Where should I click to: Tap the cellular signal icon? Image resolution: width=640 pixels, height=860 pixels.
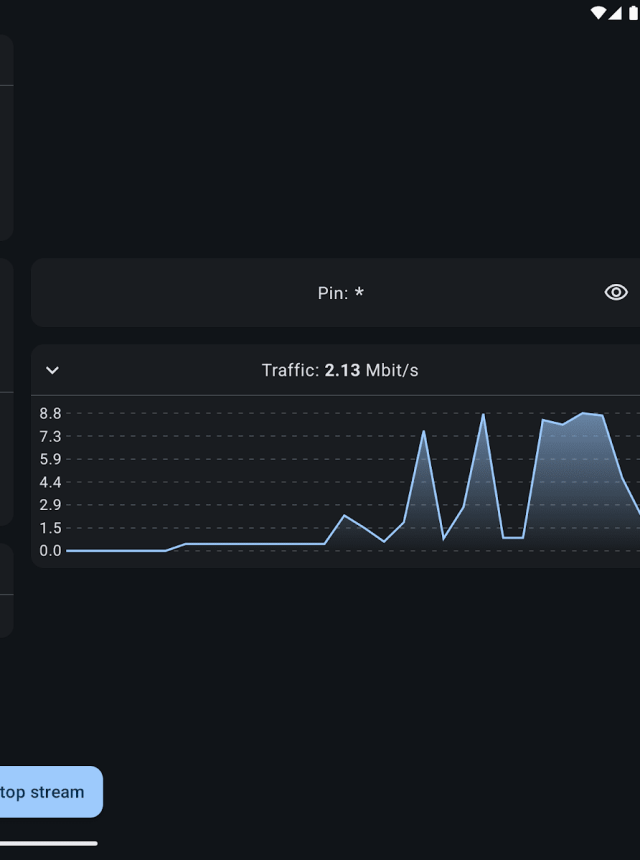[x=614, y=12]
